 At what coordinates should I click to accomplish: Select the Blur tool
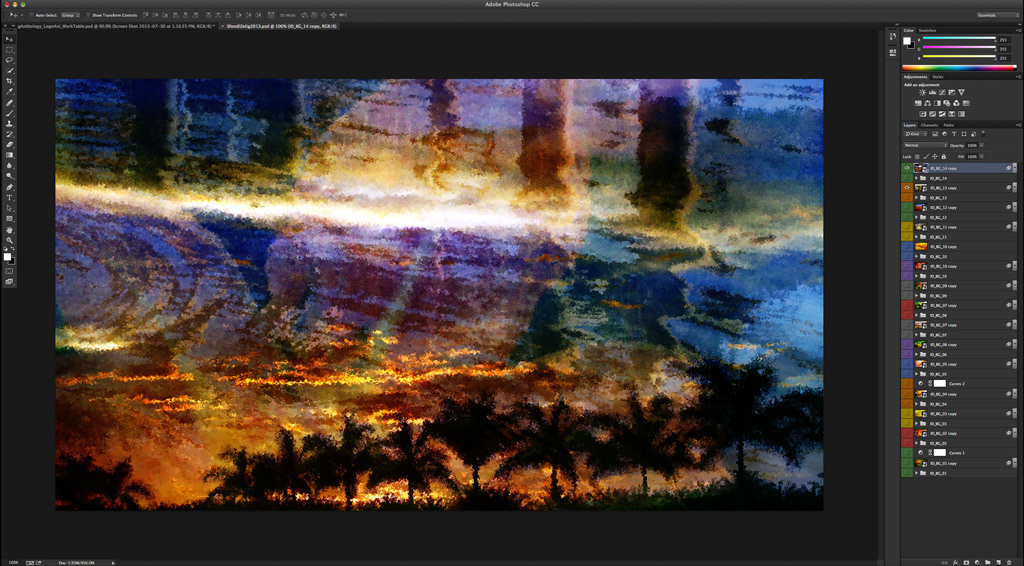9,165
